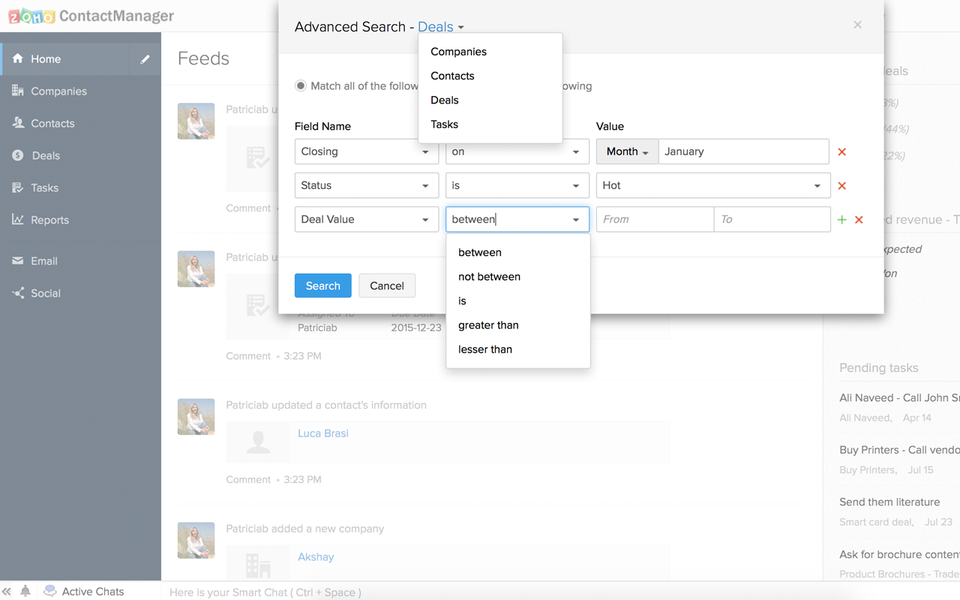Cancel the advanced search
The height and width of the screenshot is (600, 960).
tap(387, 285)
